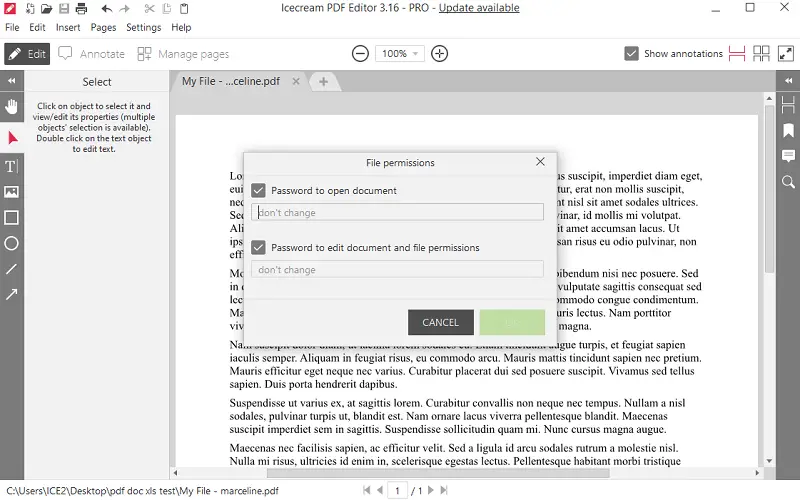Switch to multi-page grid view icon
The height and width of the screenshot is (500, 800).
pos(761,53)
